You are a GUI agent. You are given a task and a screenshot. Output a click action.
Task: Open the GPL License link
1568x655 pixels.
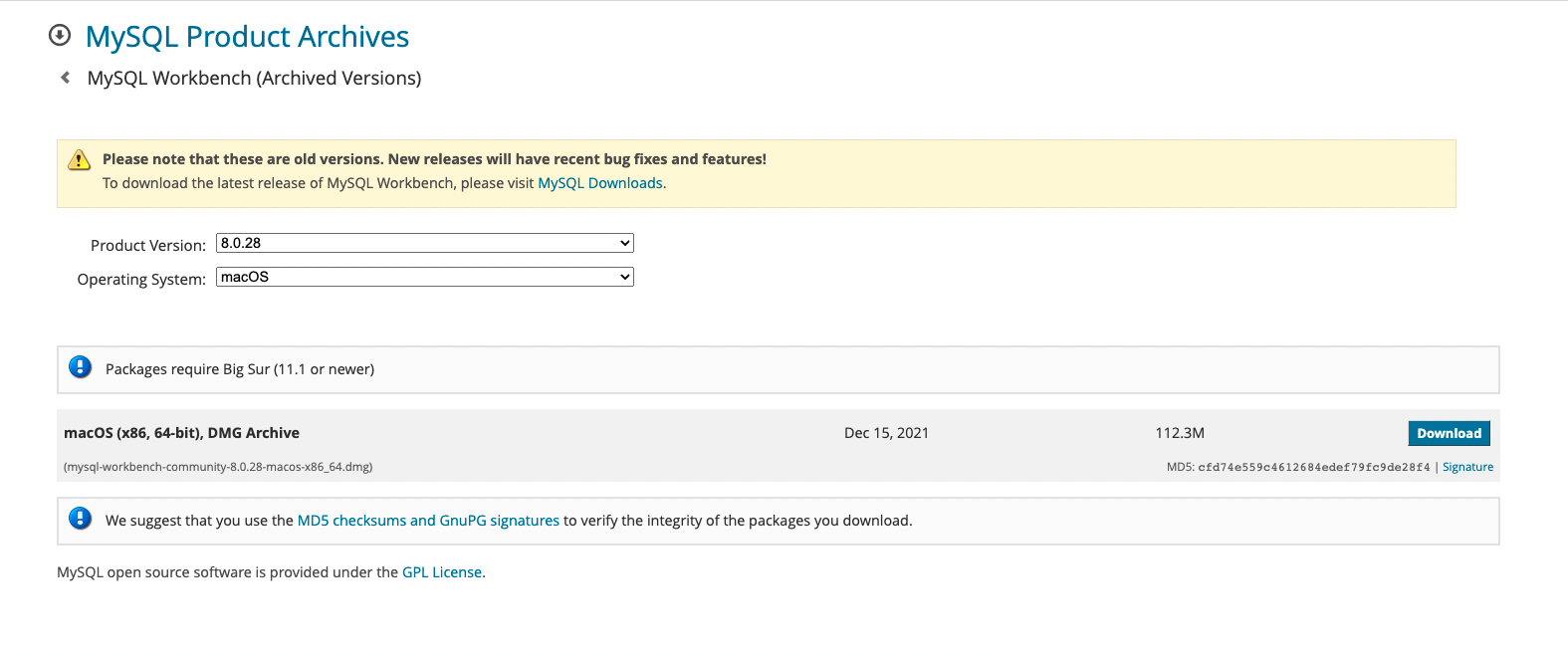click(442, 572)
